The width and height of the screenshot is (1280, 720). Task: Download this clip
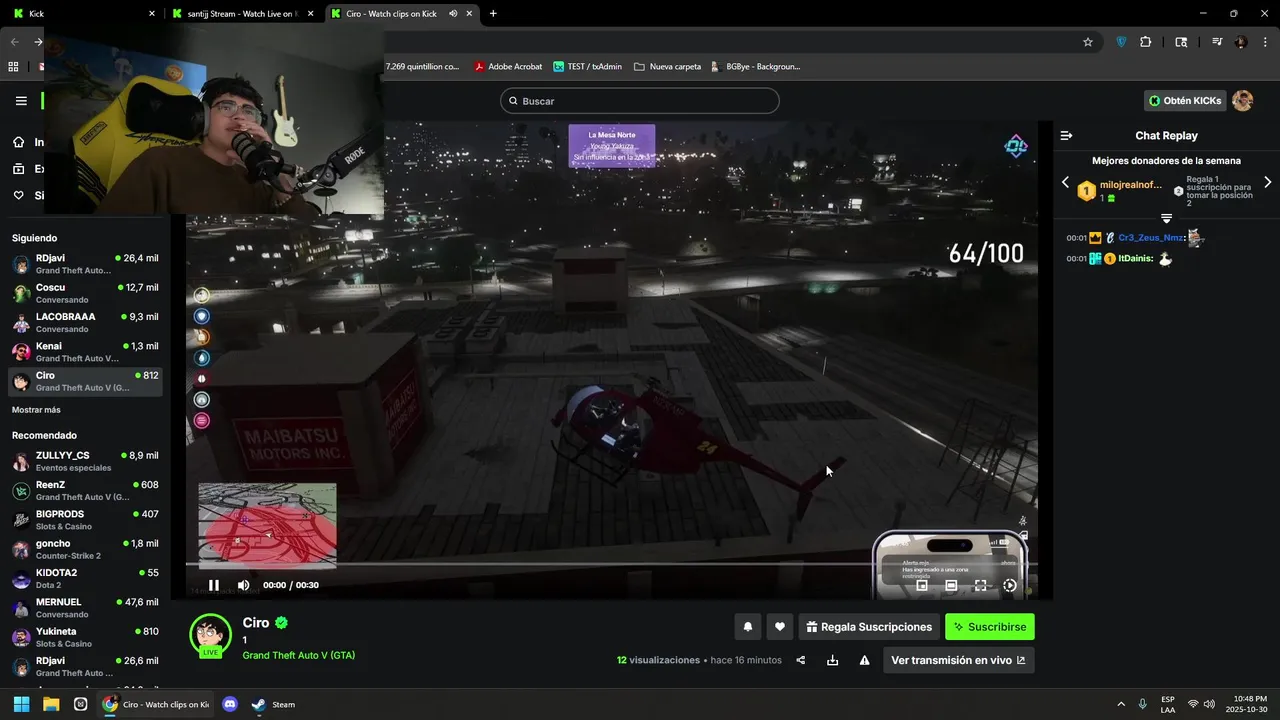832,660
